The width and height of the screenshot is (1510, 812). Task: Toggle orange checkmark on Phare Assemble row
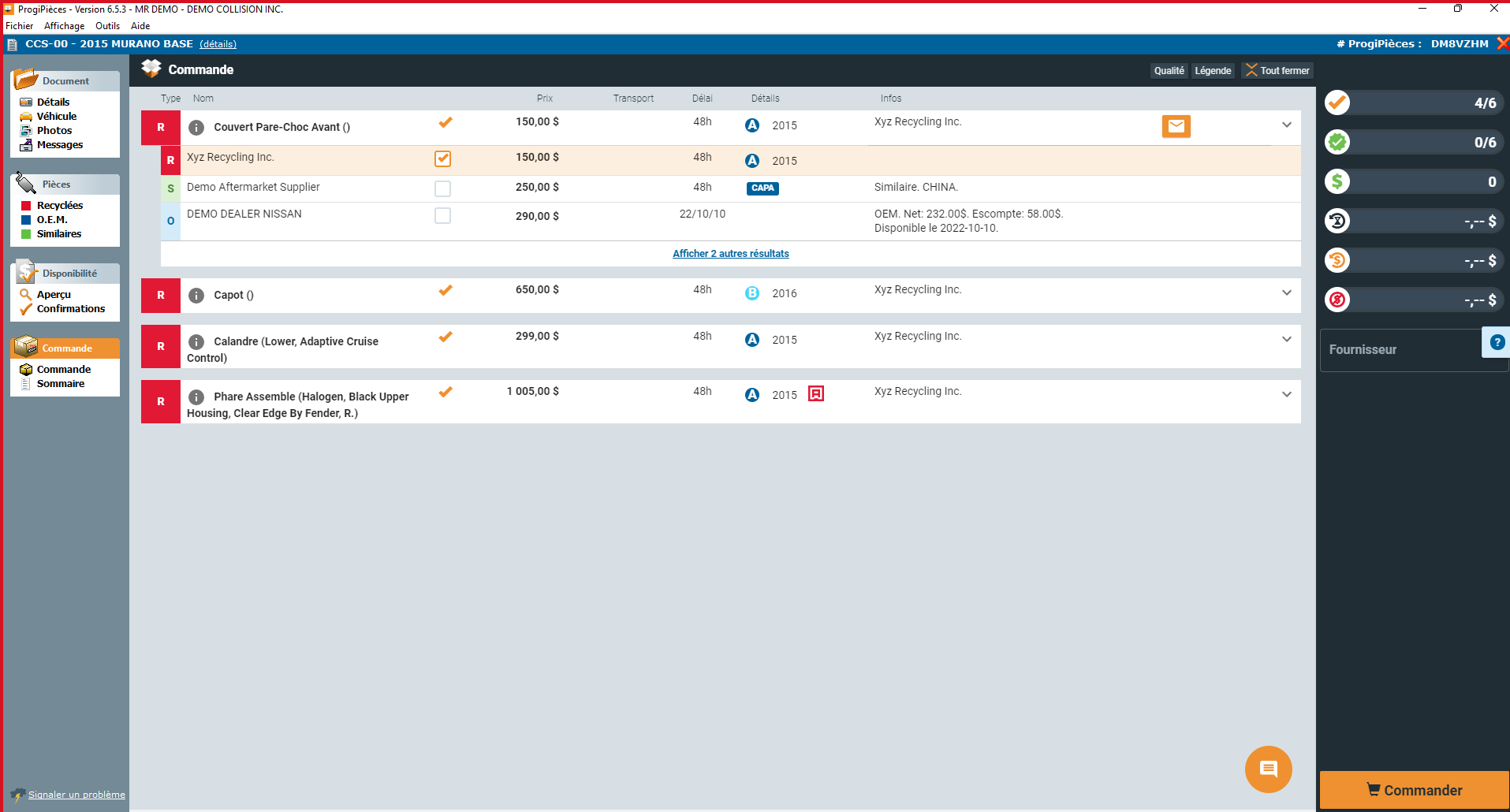pos(446,392)
